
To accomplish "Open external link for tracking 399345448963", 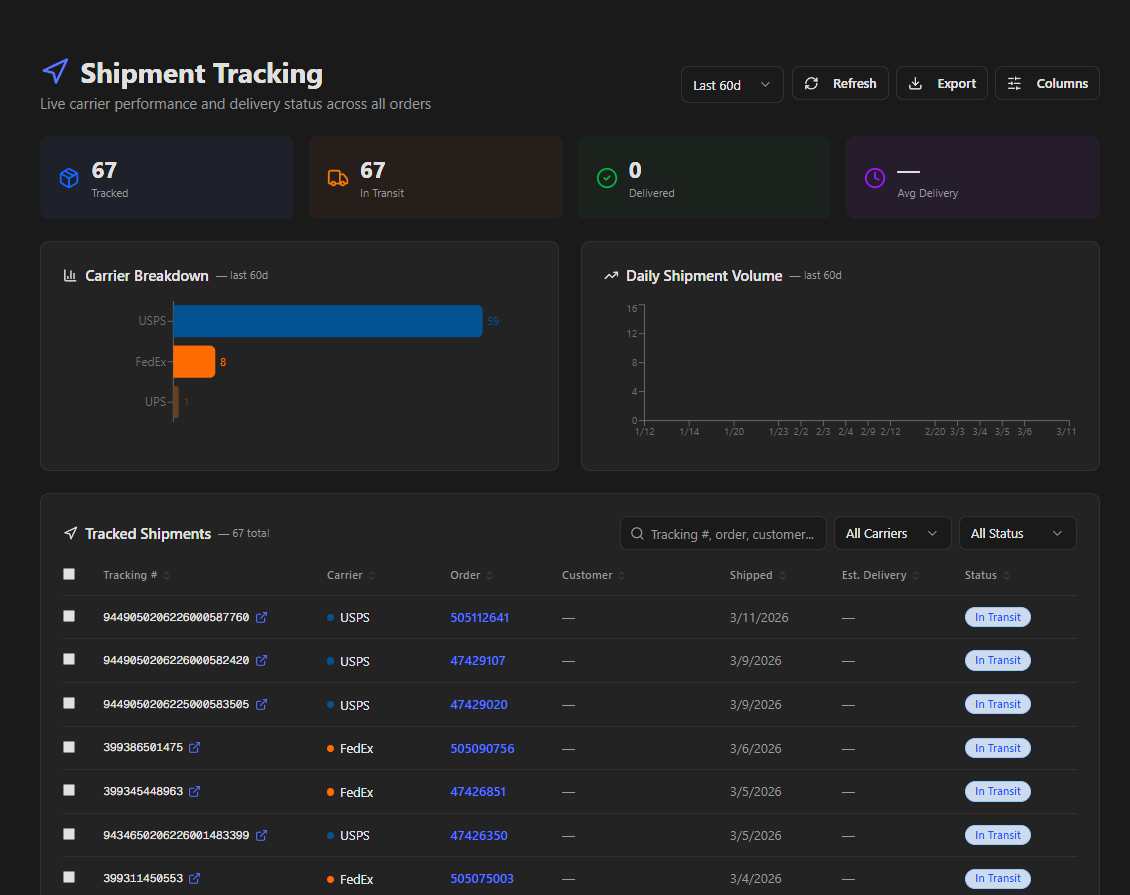I will coord(195,792).
